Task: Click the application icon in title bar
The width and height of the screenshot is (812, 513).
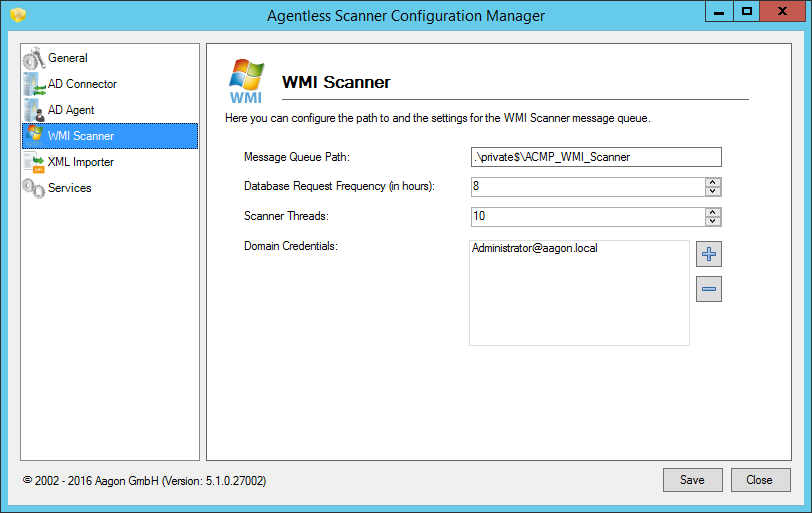Action: tap(18, 15)
